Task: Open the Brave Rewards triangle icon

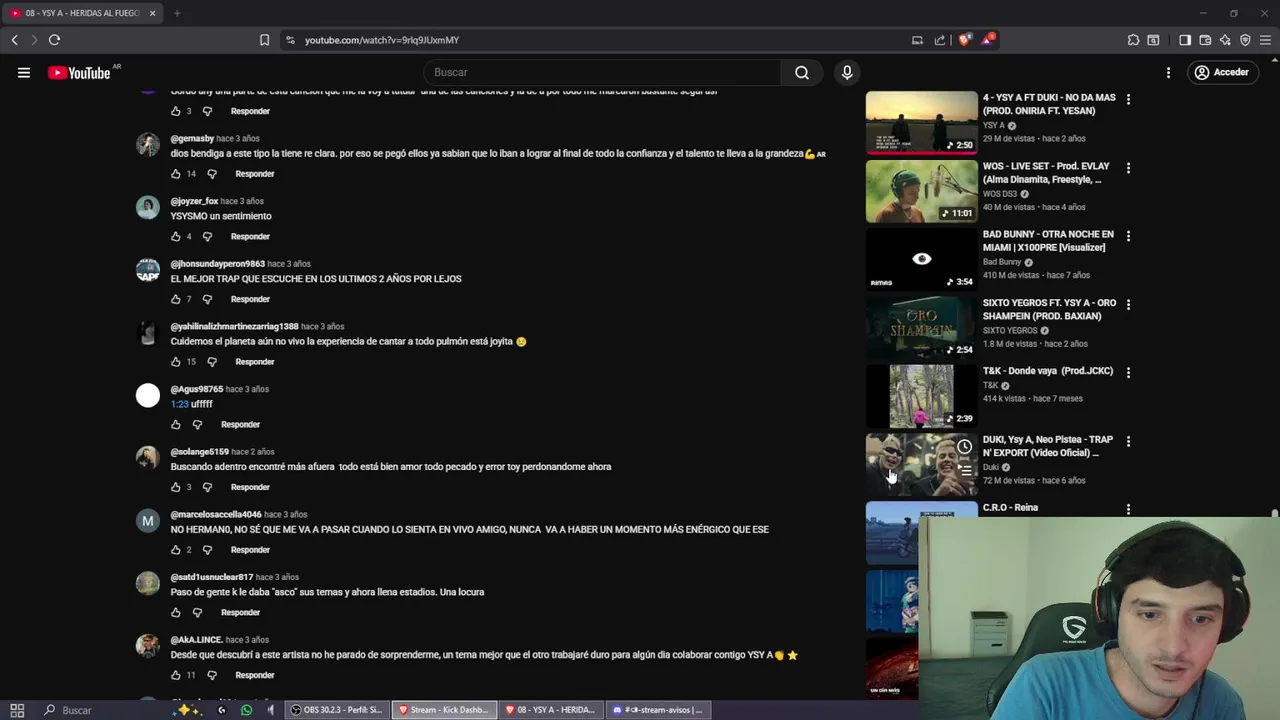Action: 988,40
